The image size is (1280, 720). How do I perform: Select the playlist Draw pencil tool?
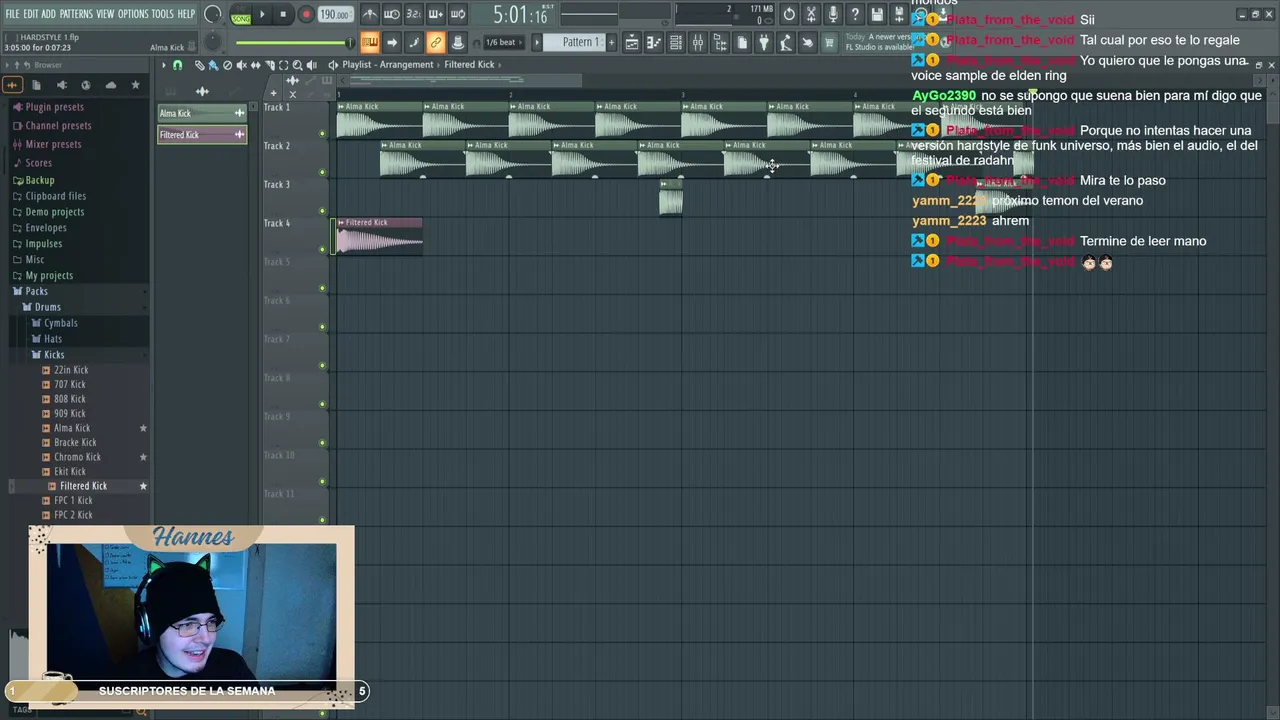click(199, 65)
